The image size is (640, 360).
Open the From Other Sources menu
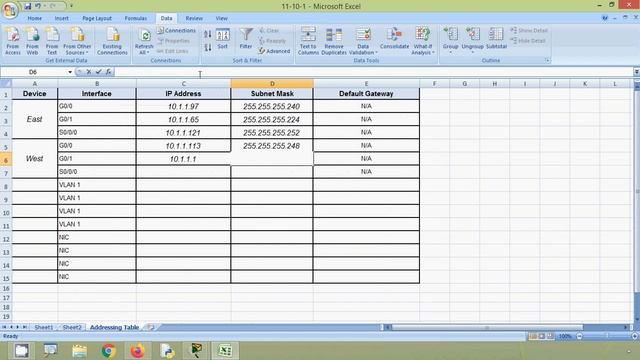coord(77,41)
